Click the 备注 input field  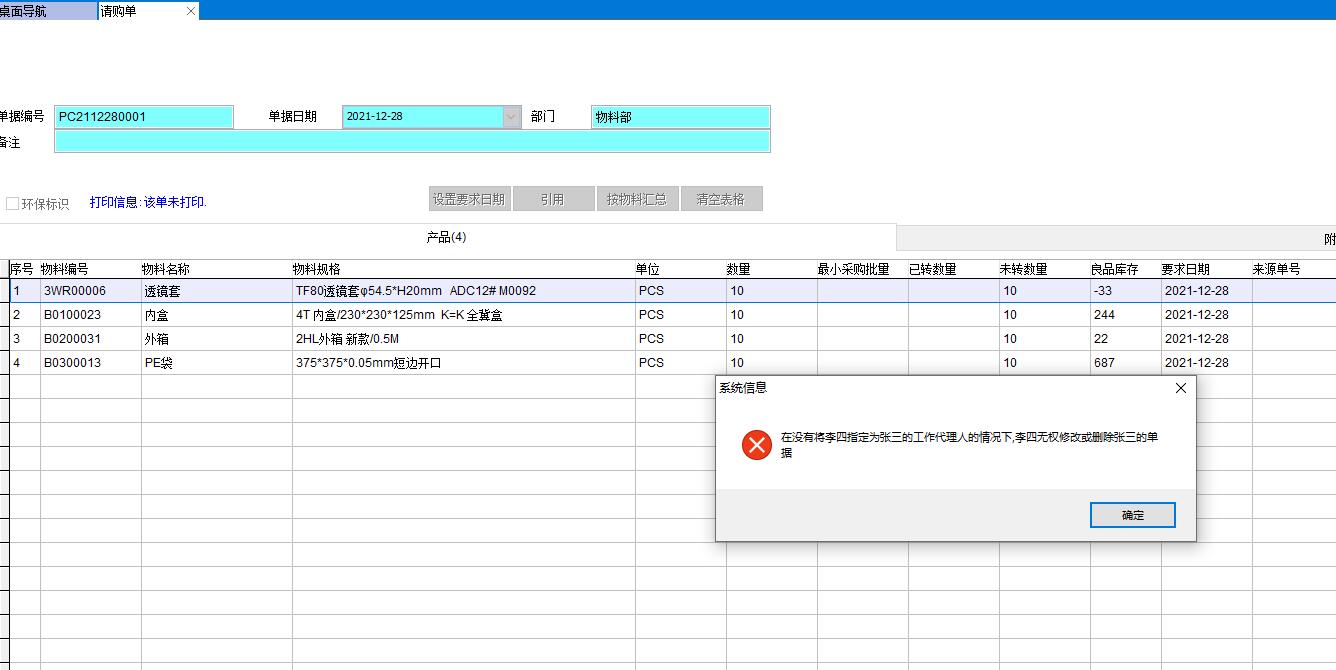pos(413,141)
